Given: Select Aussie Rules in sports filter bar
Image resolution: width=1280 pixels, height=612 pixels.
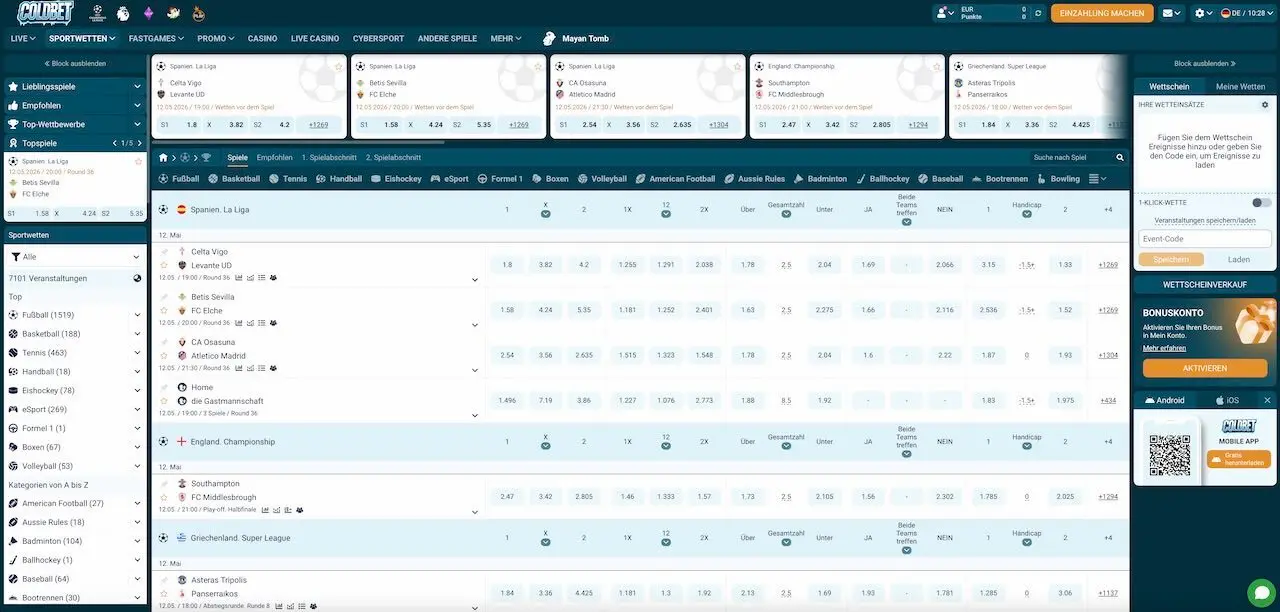Looking at the screenshot, I should coord(754,179).
